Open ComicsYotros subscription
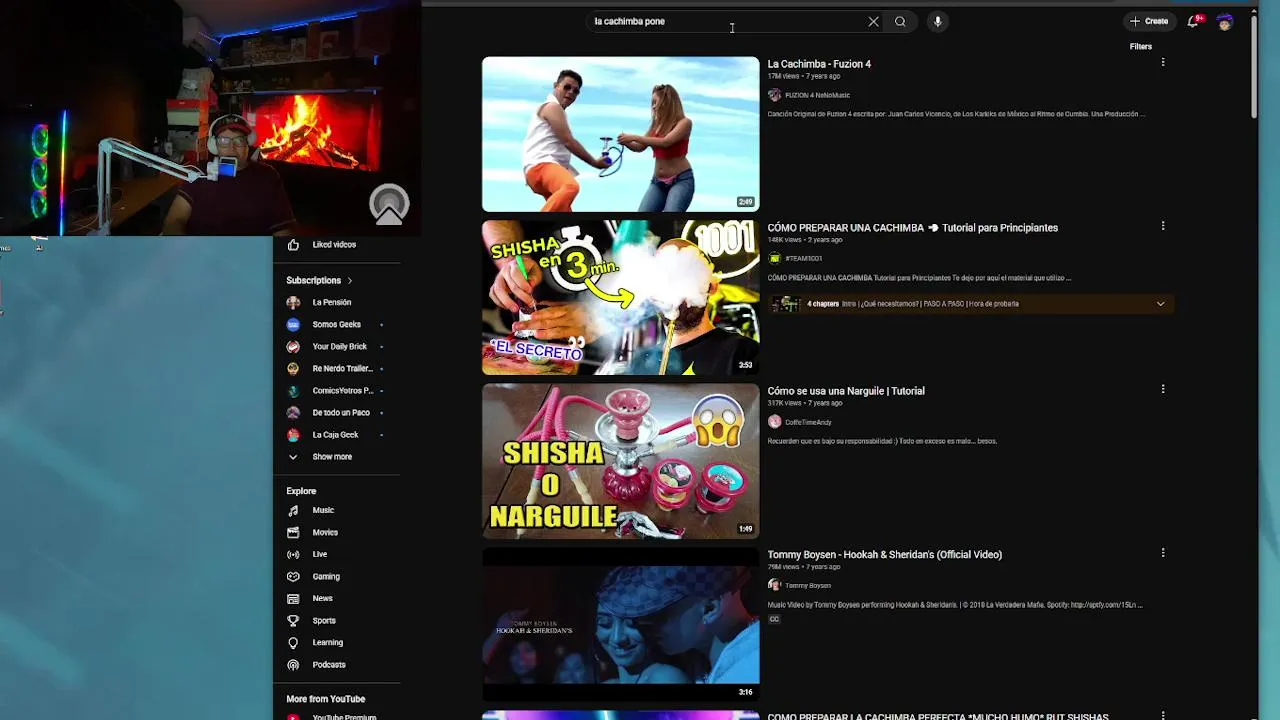Image resolution: width=1280 pixels, height=720 pixels. (x=336, y=390)
